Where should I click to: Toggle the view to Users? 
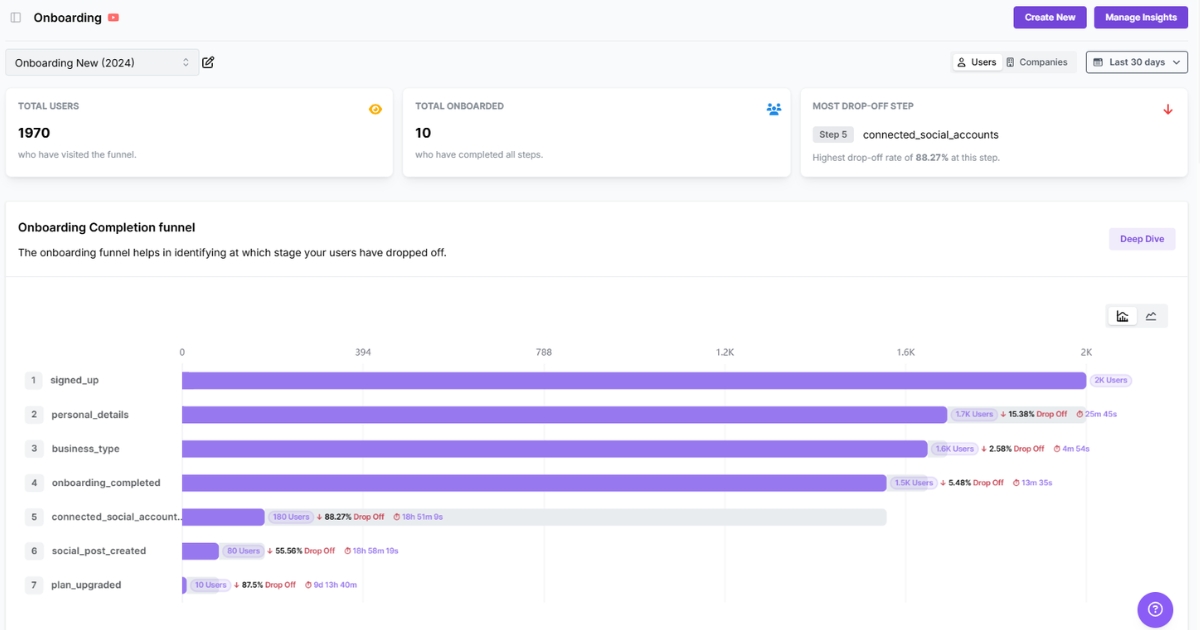[x=975, y=61]
